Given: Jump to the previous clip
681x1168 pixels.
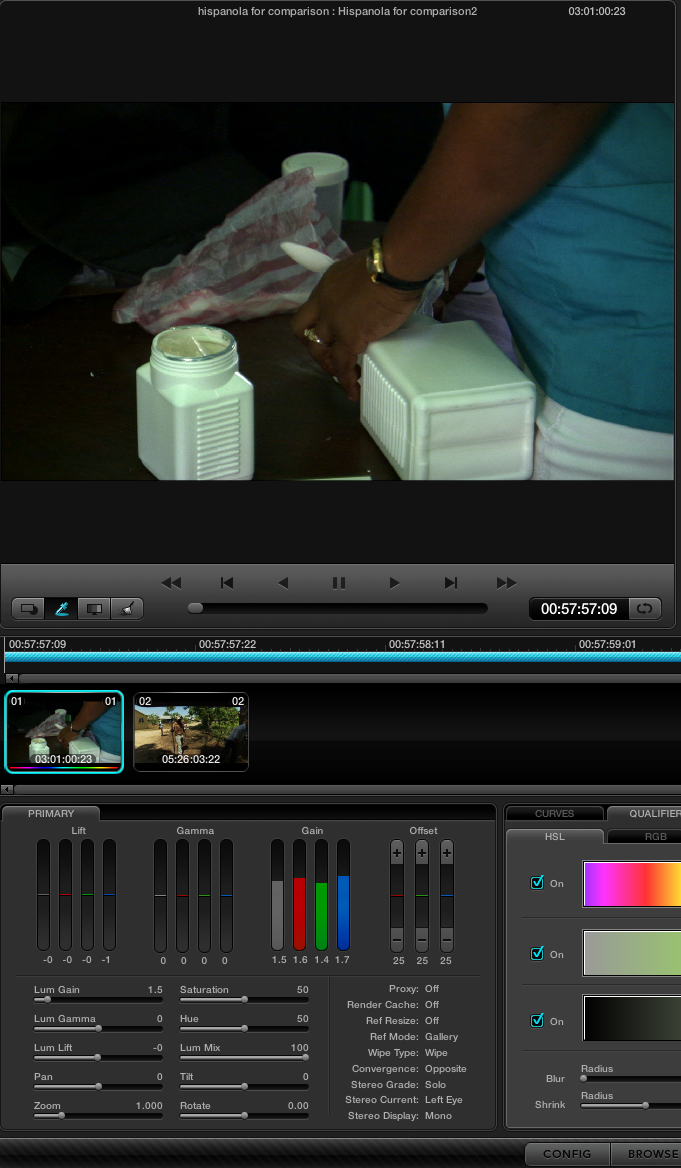Looking at the screenshot, I should pos(227,583).
